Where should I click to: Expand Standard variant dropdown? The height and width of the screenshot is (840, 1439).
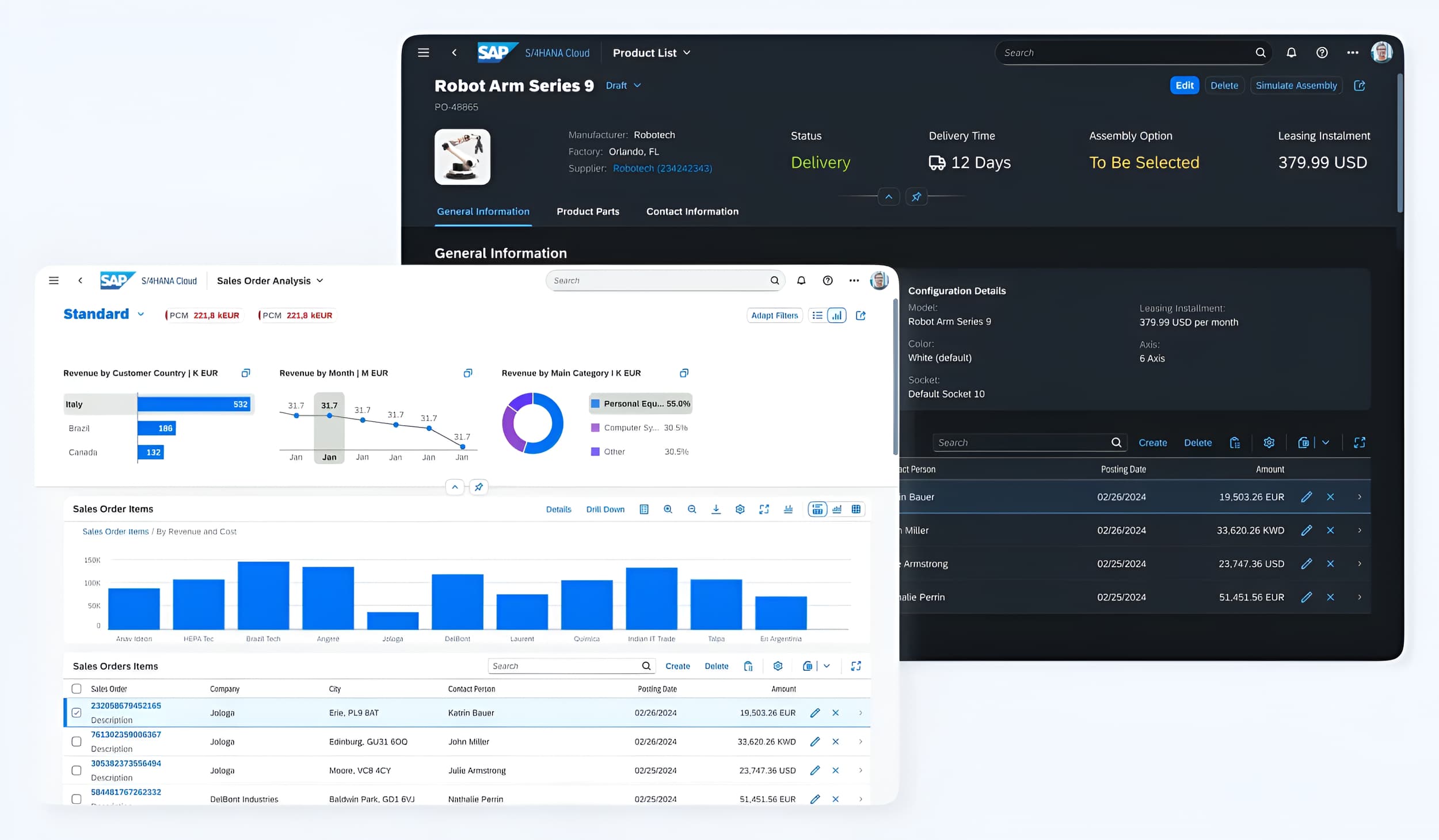point(140,314)
